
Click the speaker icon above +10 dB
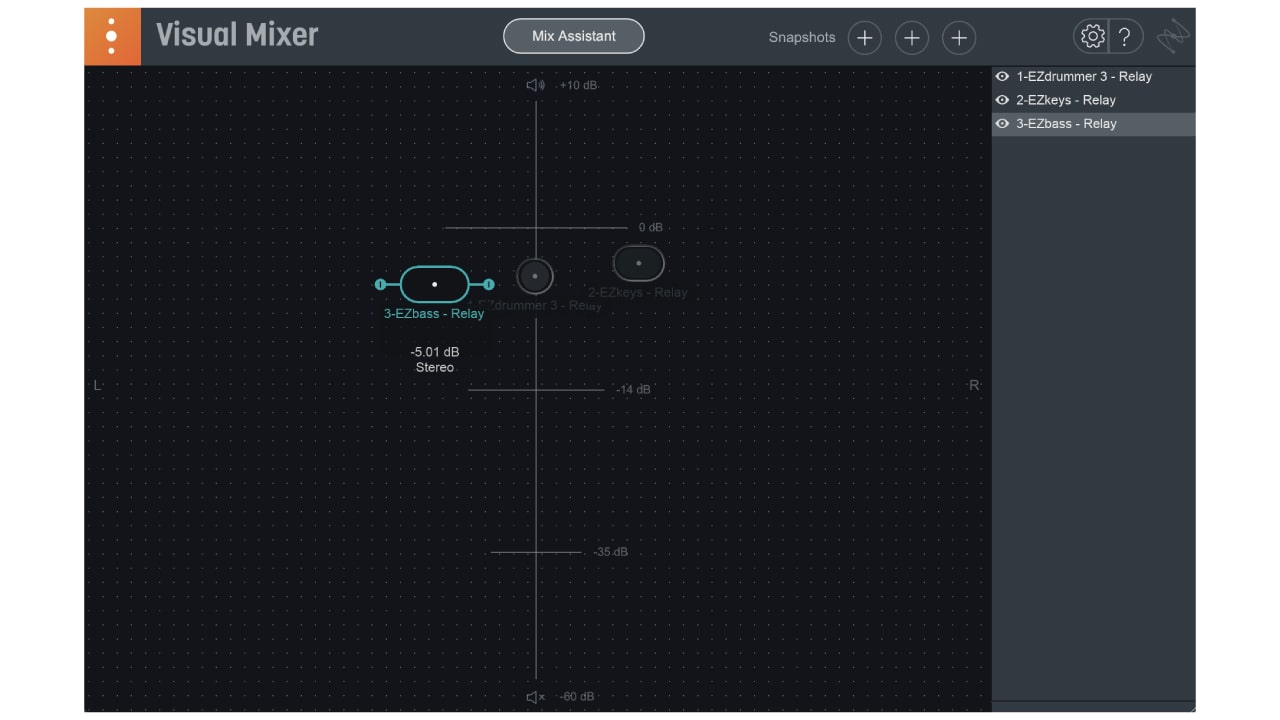(535, 85)
